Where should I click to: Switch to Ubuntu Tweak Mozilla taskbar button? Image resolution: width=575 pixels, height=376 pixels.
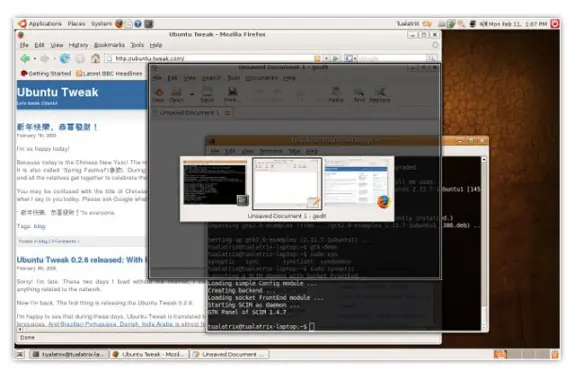click(x=150, y=354)
